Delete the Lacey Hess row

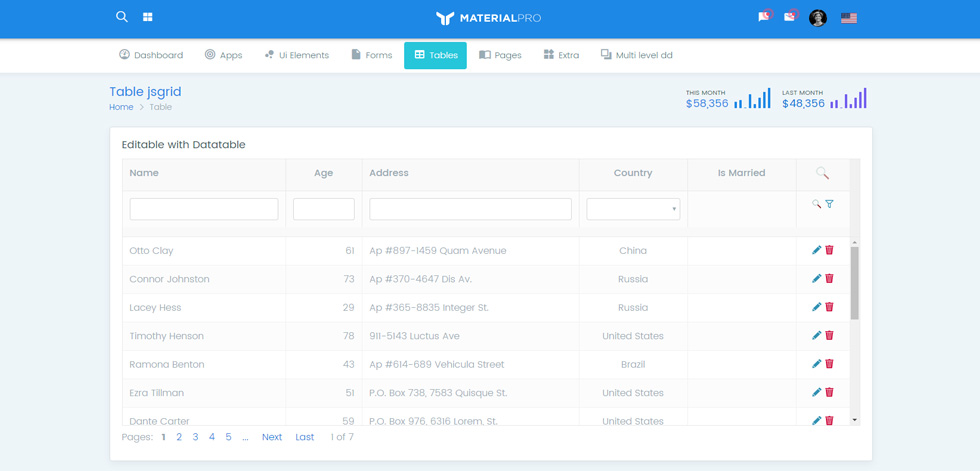829,307
